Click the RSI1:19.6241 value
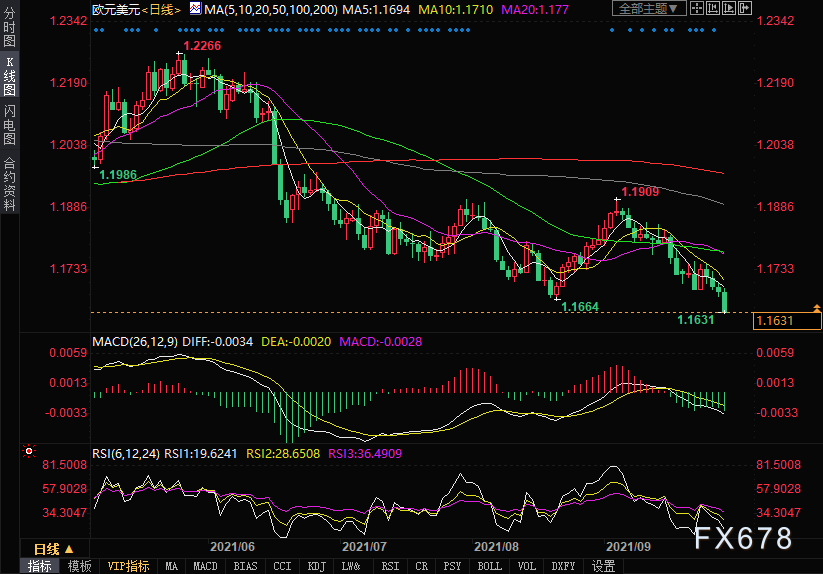Viewport: 823px width, 574px height. point(201,453)
